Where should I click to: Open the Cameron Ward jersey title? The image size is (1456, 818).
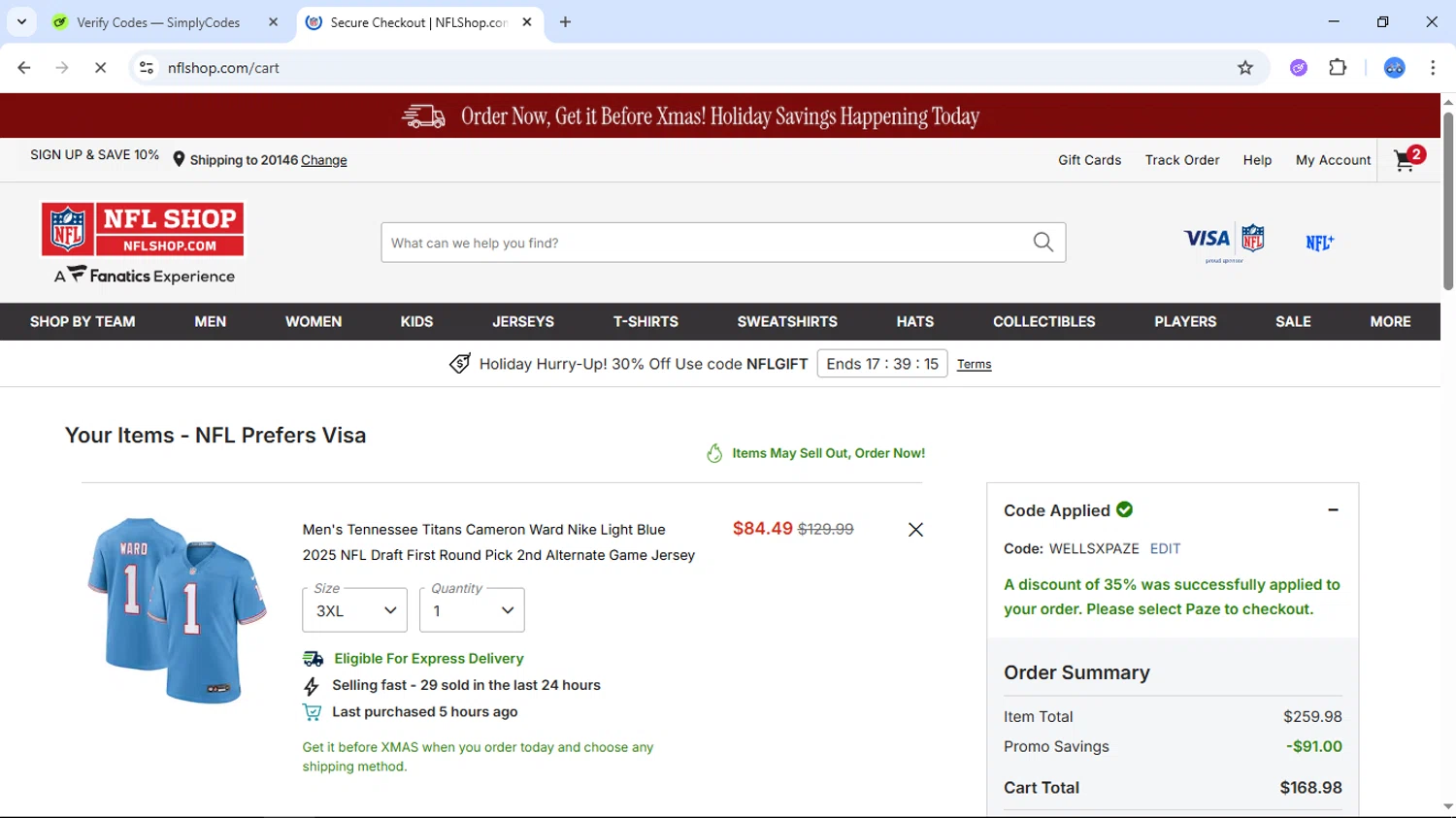(x=498, y=542)
